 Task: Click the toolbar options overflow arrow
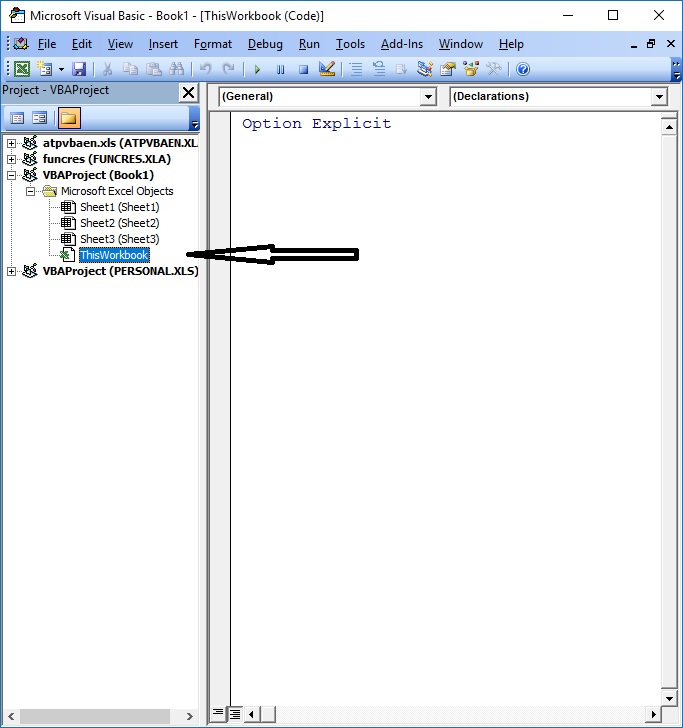pos(676,70)
